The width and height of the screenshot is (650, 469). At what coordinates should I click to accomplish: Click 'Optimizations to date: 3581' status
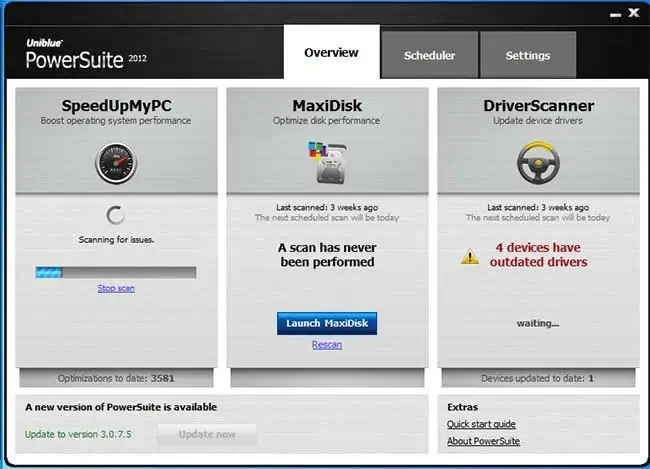coord(116,378)
